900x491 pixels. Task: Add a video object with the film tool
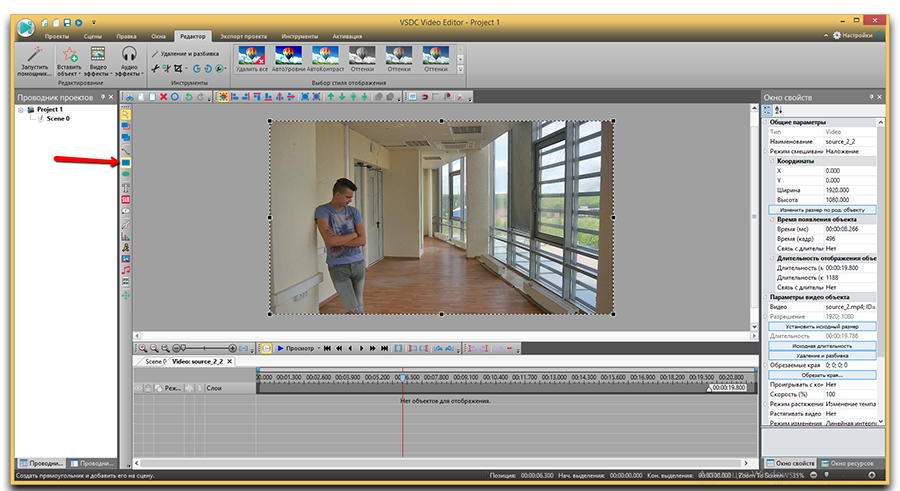(126, 283)
